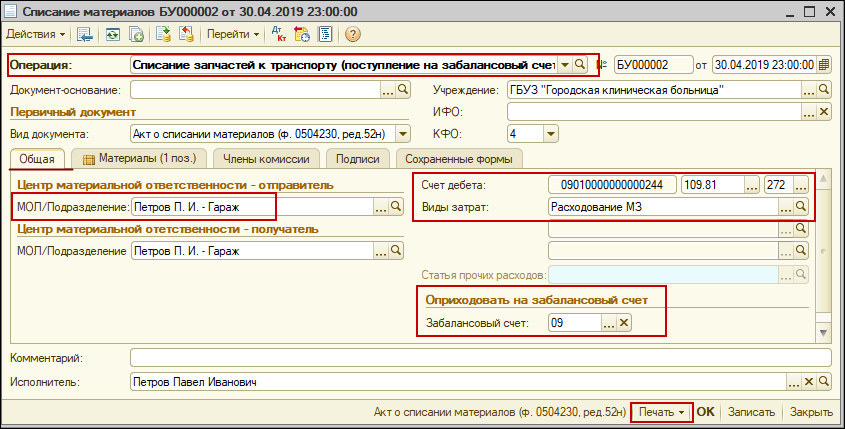Show Дт/Кт postings of the document
The width and height of the screenshot is (845, 429).
(x=279, y=34)
